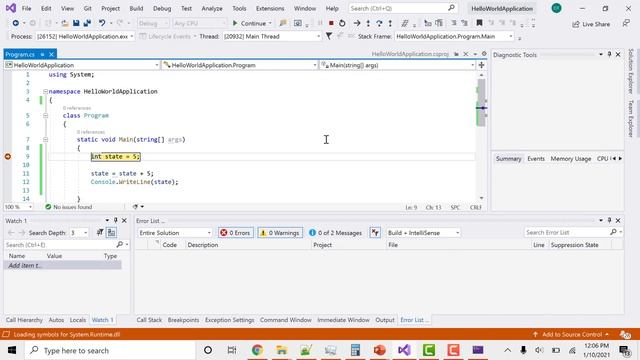640x360 pixels.
Task: Click the Error List filter icon
Action: tap(375, 233)
